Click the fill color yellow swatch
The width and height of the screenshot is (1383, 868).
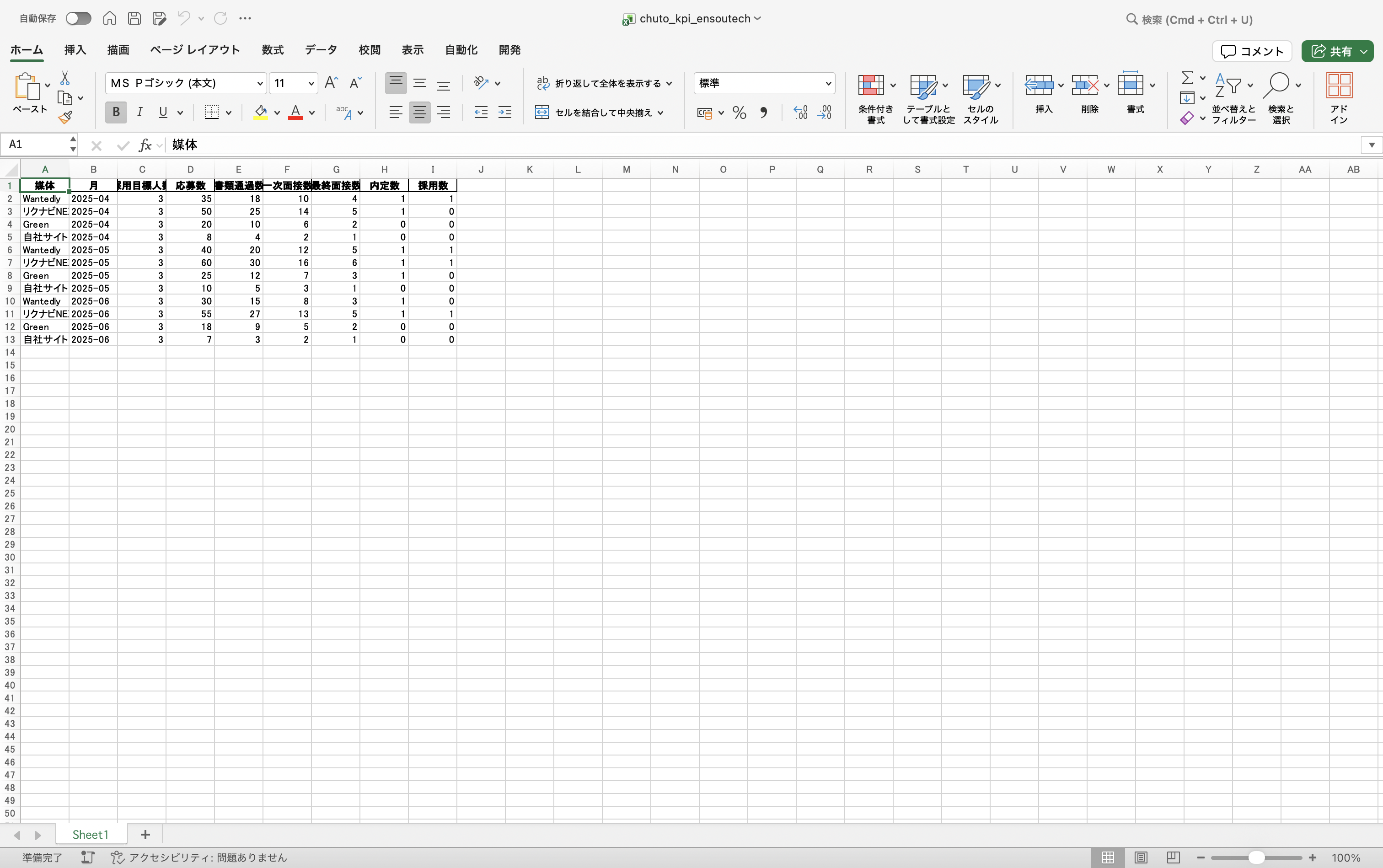[261, 113]
